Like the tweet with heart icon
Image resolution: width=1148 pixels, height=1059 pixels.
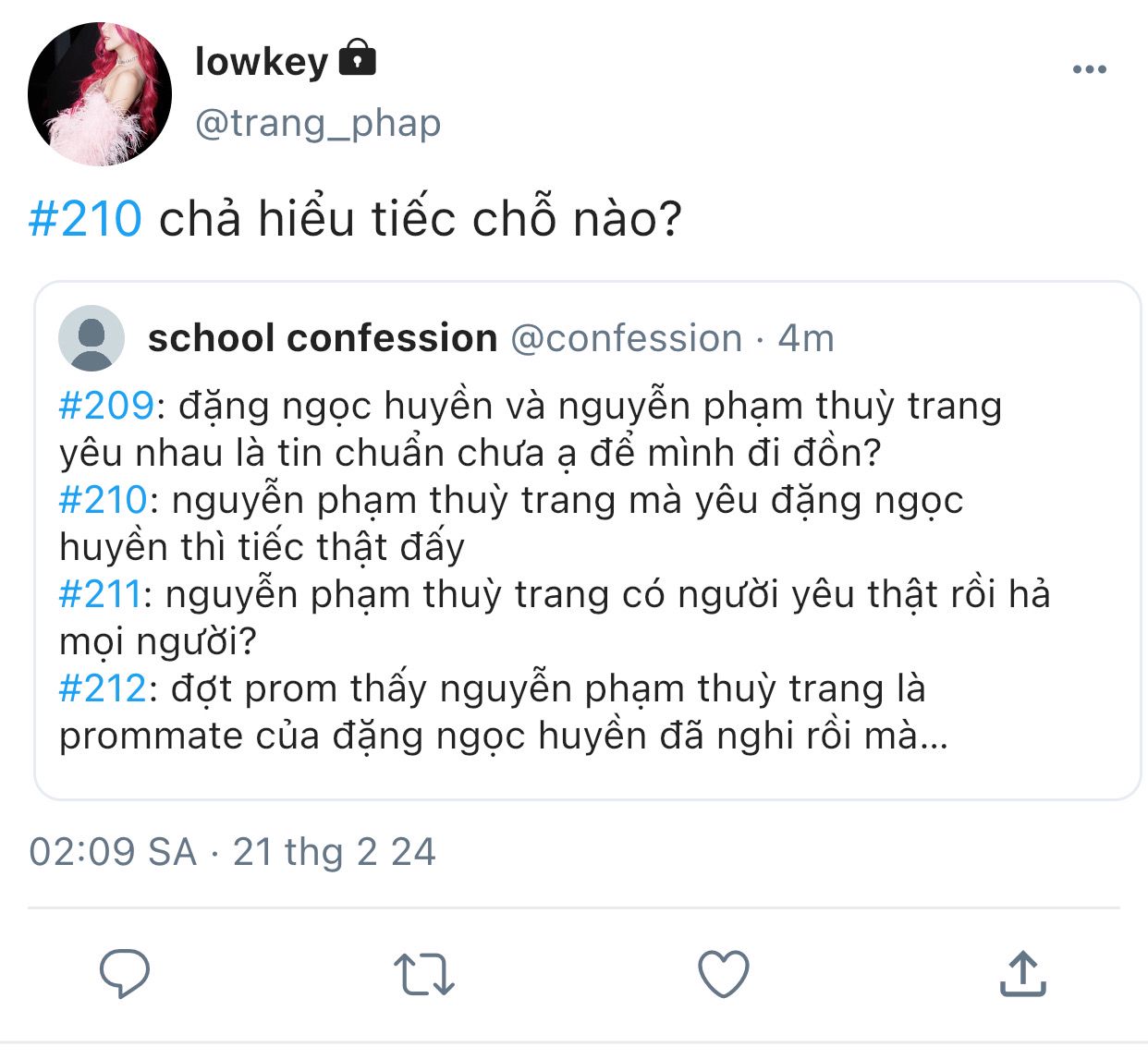[x=723, y=974]
